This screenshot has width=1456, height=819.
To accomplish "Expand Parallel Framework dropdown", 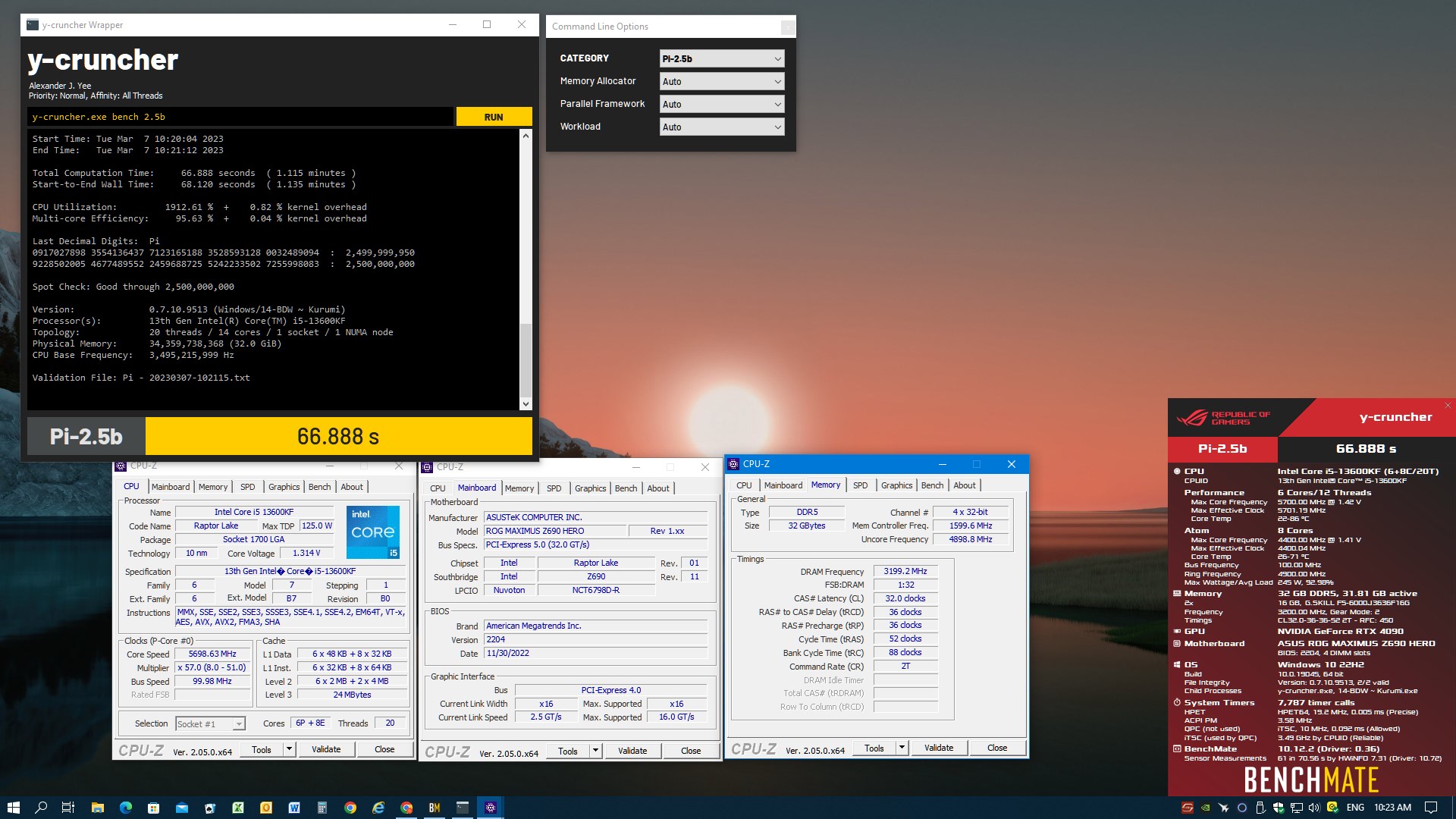I will [x=722, y=104].
